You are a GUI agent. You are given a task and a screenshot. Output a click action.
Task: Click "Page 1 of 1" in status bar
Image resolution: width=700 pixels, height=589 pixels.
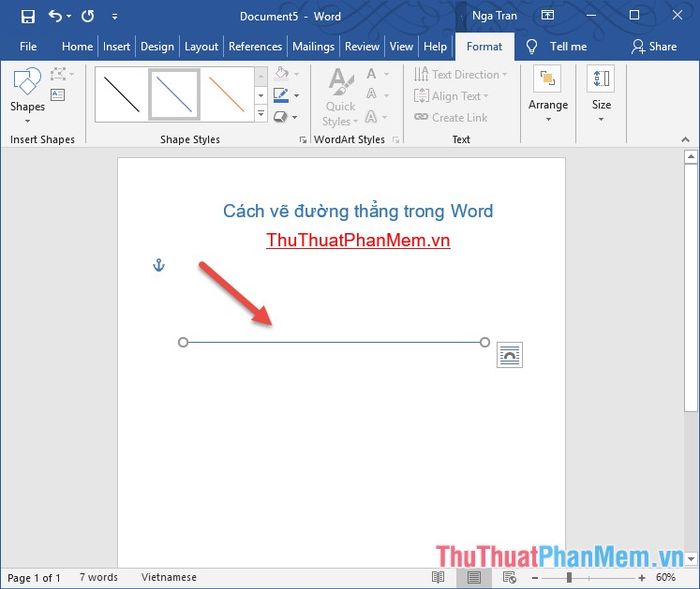coord(33,578)
